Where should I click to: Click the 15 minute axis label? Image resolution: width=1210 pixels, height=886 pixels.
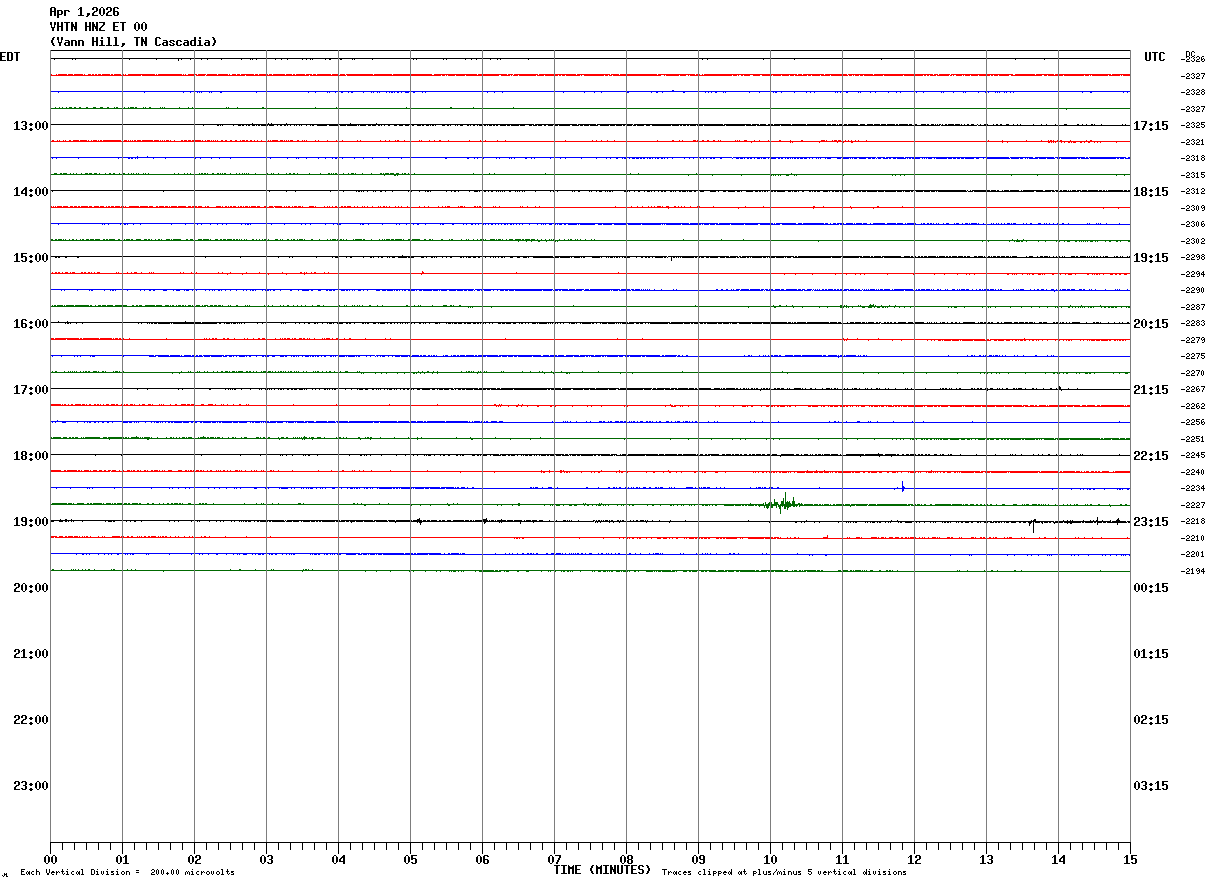(1130, 859)
